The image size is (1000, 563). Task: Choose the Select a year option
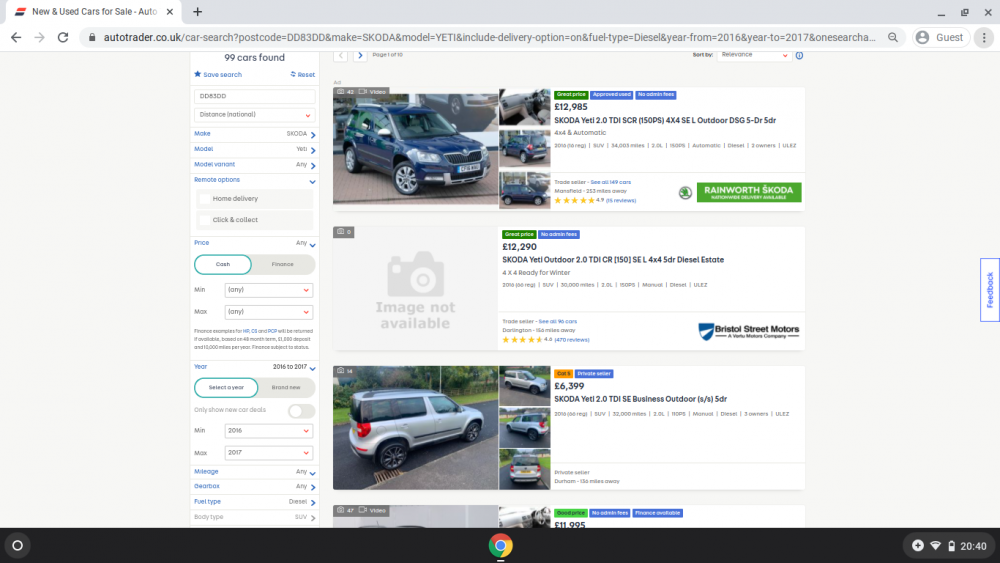click(x=226, y=387)
